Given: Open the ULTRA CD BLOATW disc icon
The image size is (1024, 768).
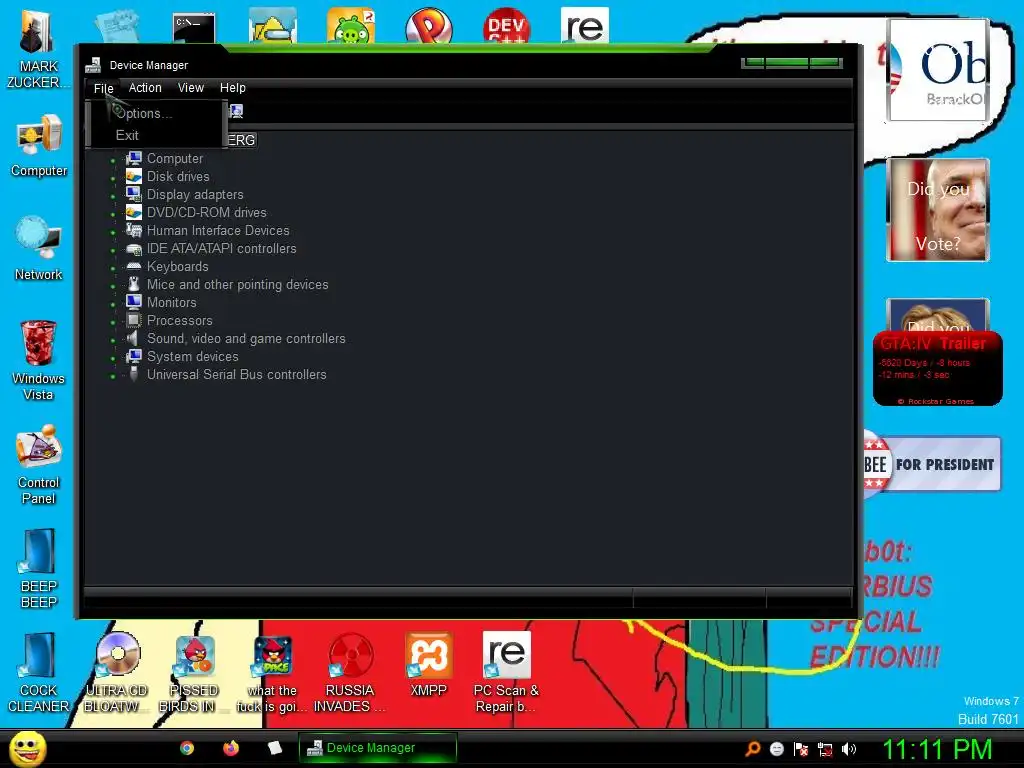Looking at the screenshot, I should (x=117, y=673).
